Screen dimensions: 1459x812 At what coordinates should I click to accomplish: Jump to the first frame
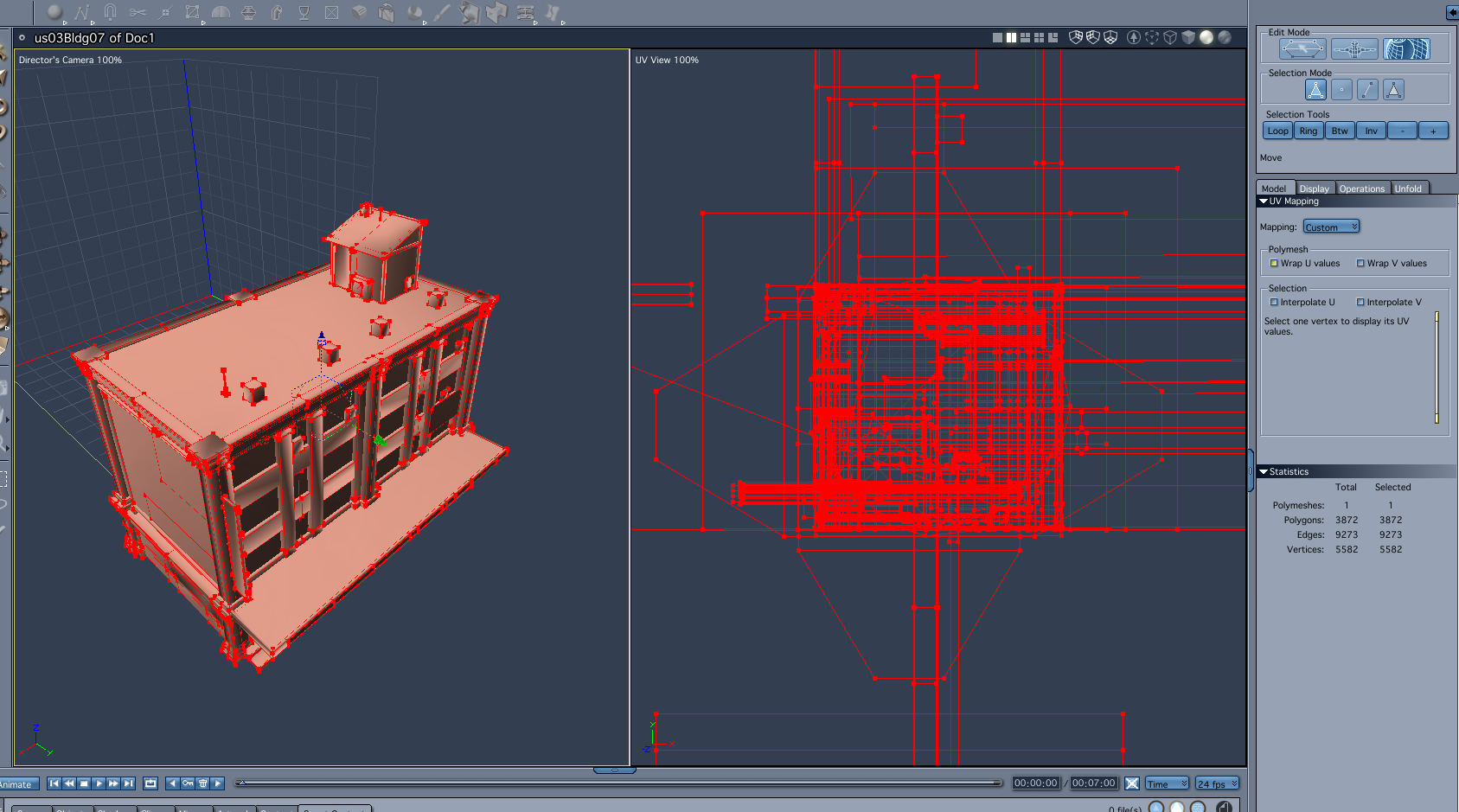54,783
